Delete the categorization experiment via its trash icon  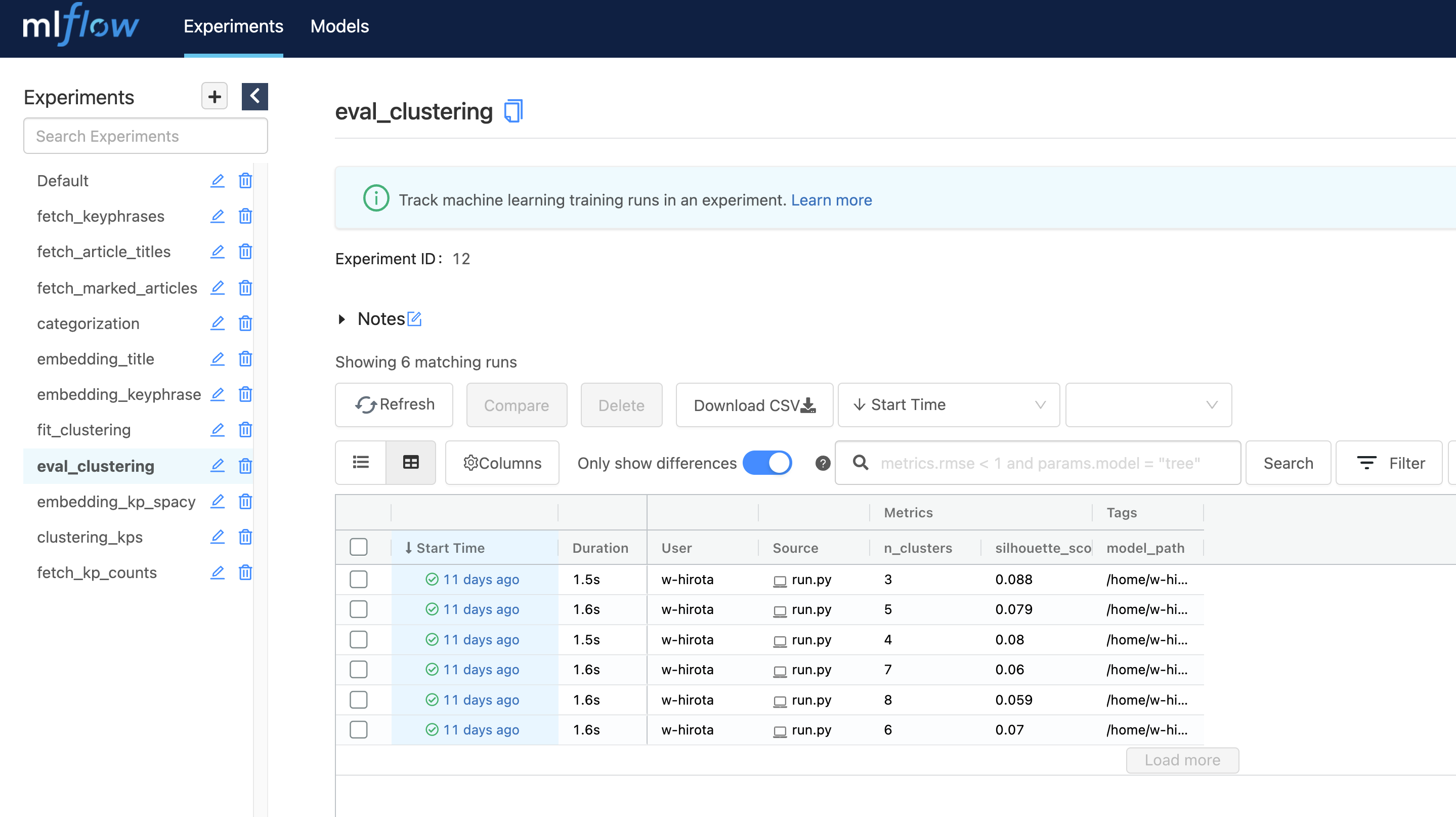coord(245,323)
